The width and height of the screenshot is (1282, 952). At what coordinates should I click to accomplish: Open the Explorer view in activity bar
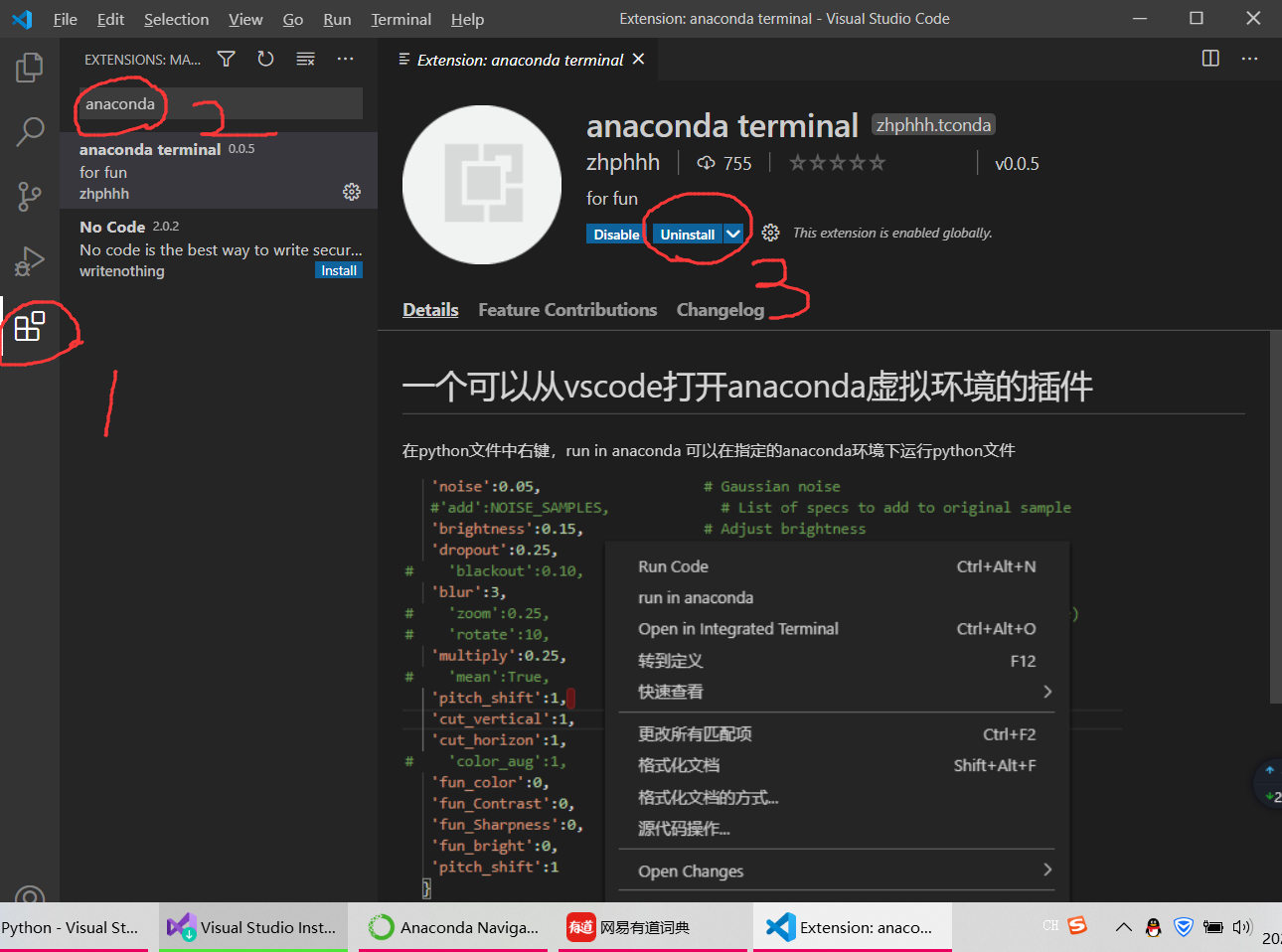pyautogui.click(x=30, y=68)
